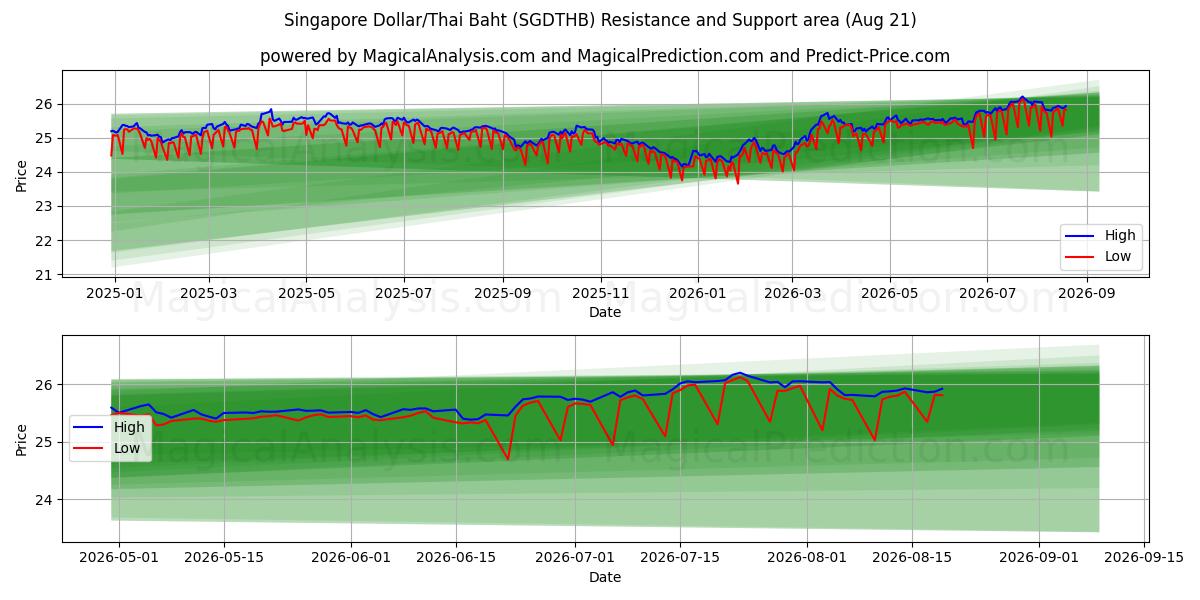Click the 2025-05 tick label on the top chart

tap(306, 294)
